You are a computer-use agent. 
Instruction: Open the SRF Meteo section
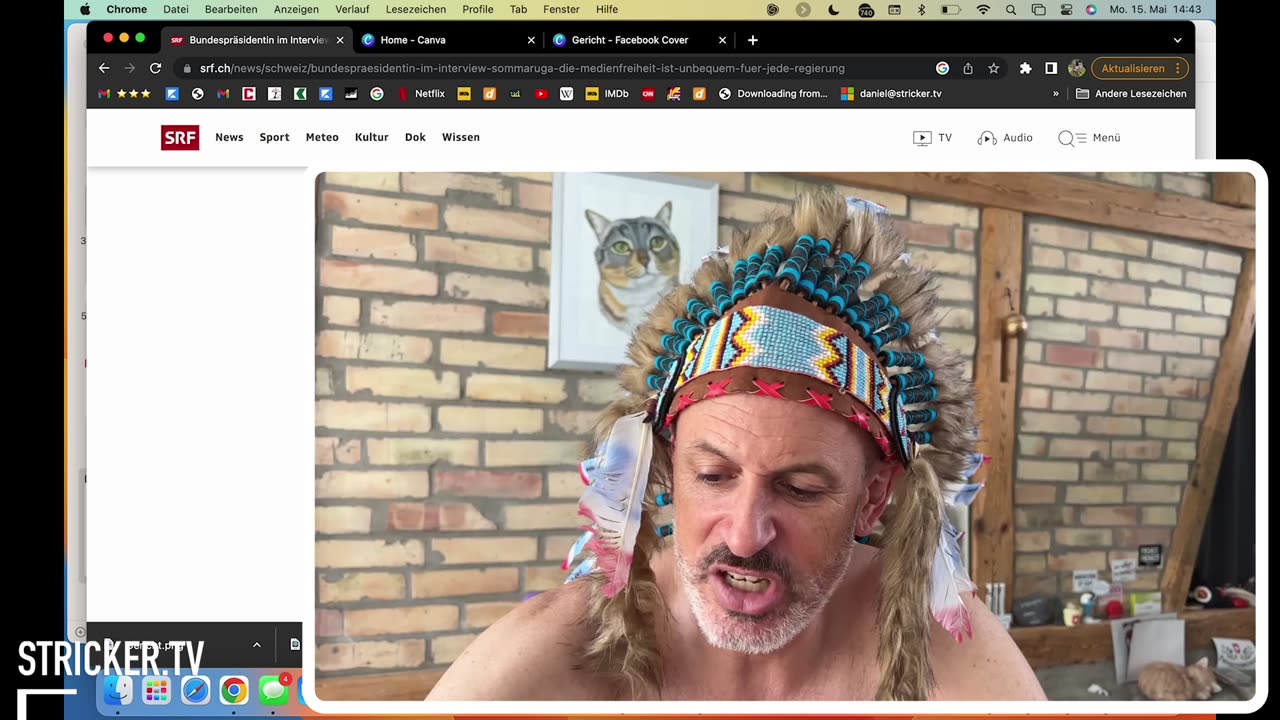click(x=322, y=137)
